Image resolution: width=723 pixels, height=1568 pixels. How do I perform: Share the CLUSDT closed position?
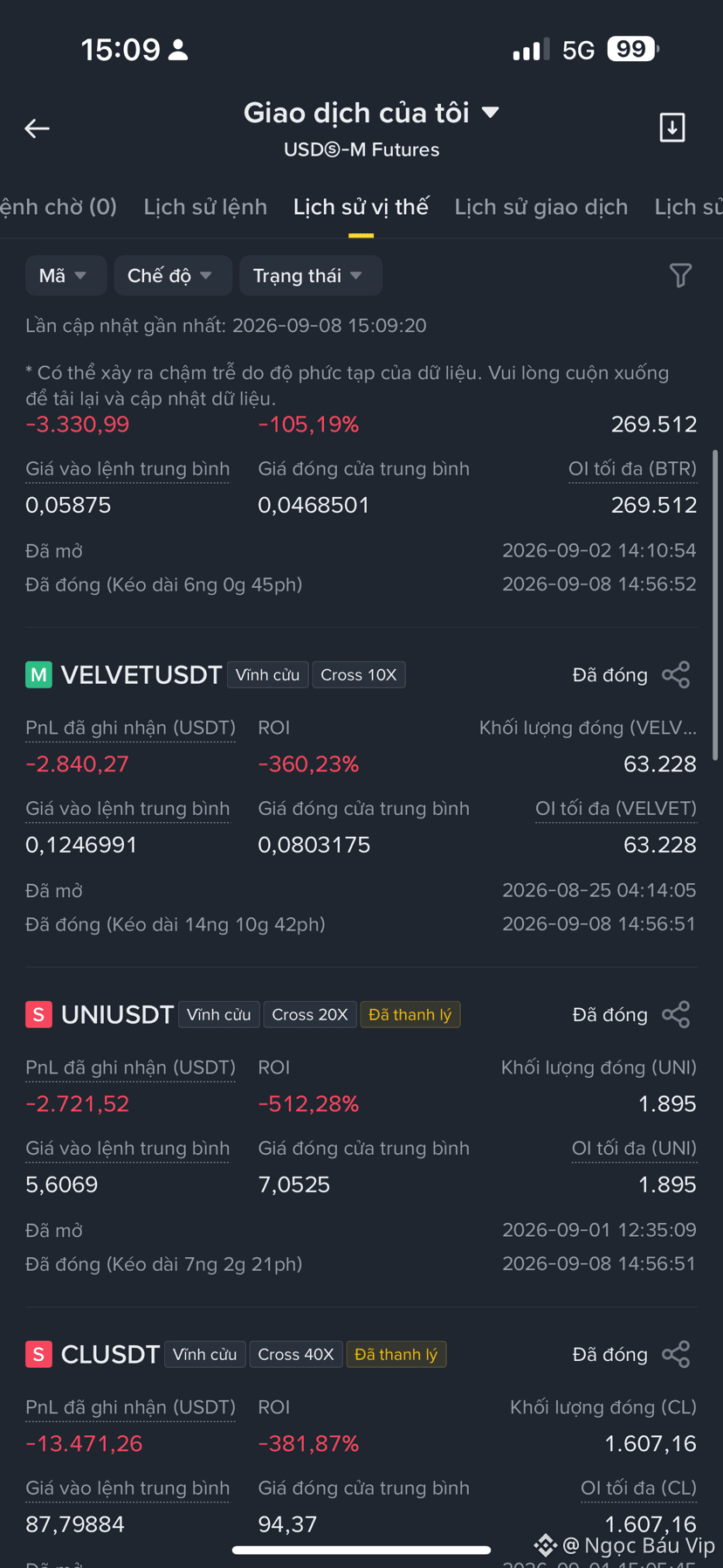pos(676,1355)
